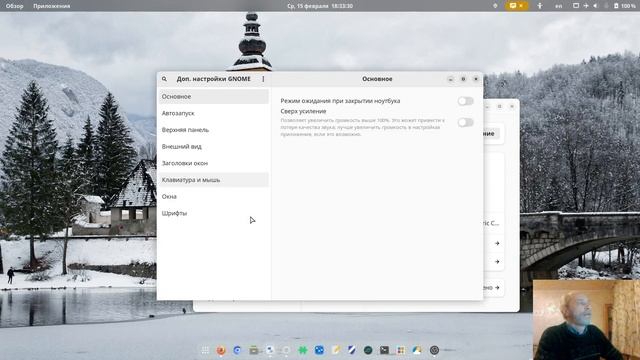Open the colorful squares app in dock
Screen dimensions: 640x360
(x=401, y=350)
